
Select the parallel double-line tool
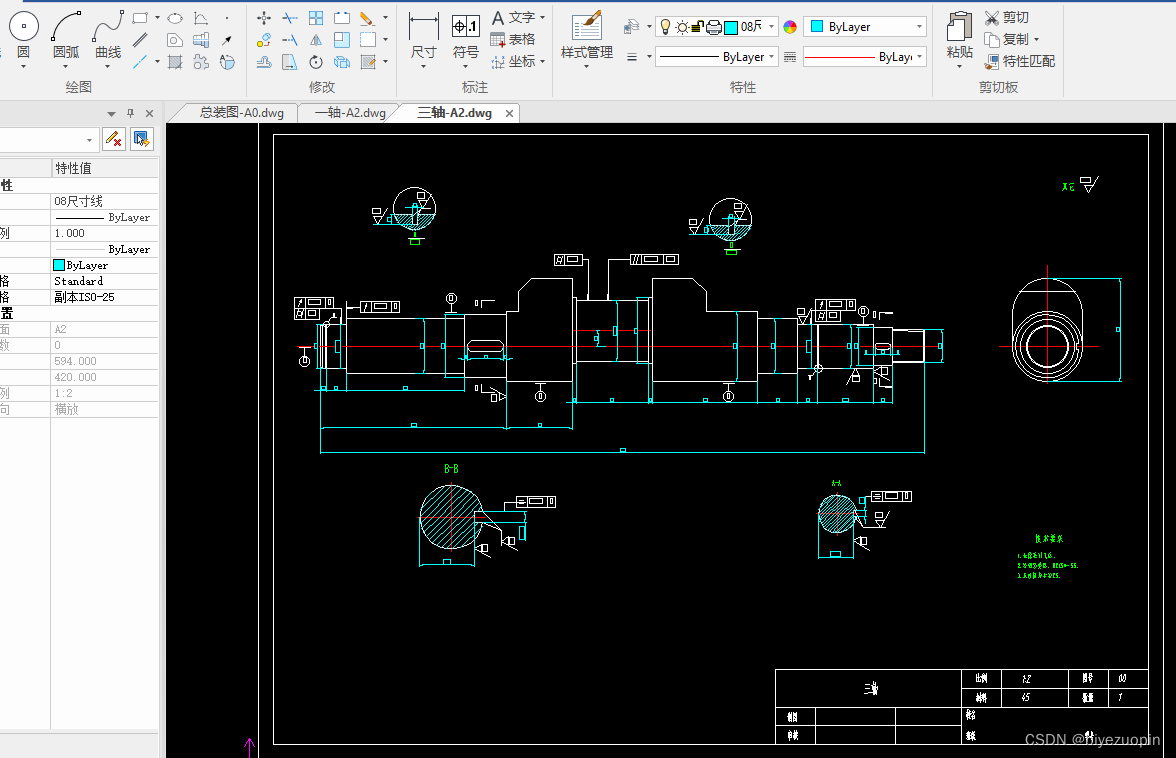click(140, 40)
